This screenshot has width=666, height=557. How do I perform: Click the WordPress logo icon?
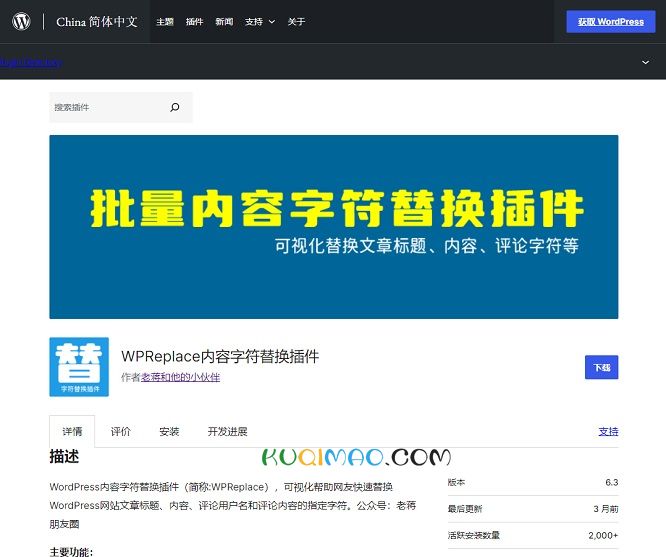click(21, 21)
